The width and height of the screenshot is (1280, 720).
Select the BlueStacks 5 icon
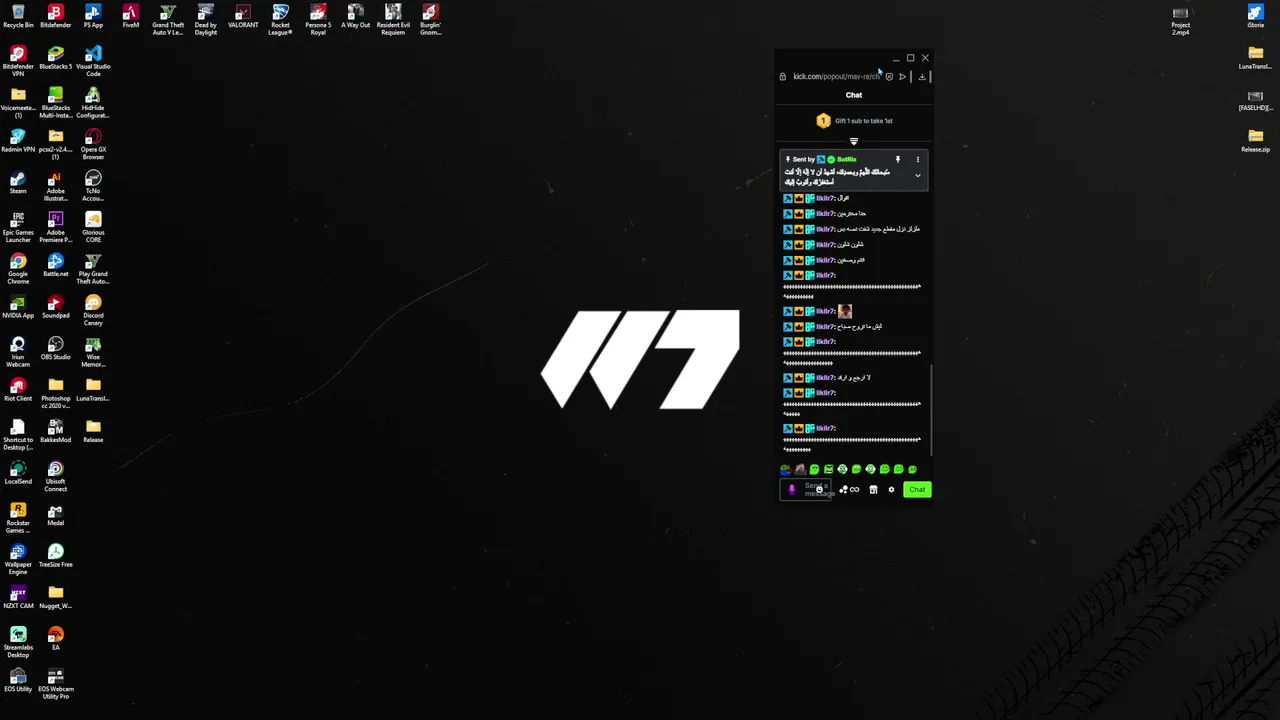[55, 58]
